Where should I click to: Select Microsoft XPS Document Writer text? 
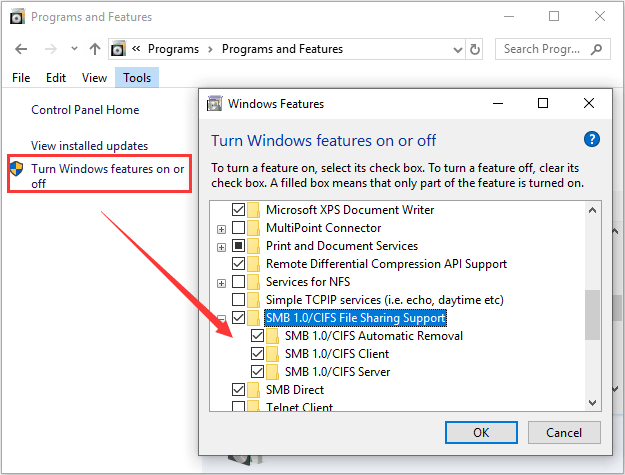click(350, 210)
